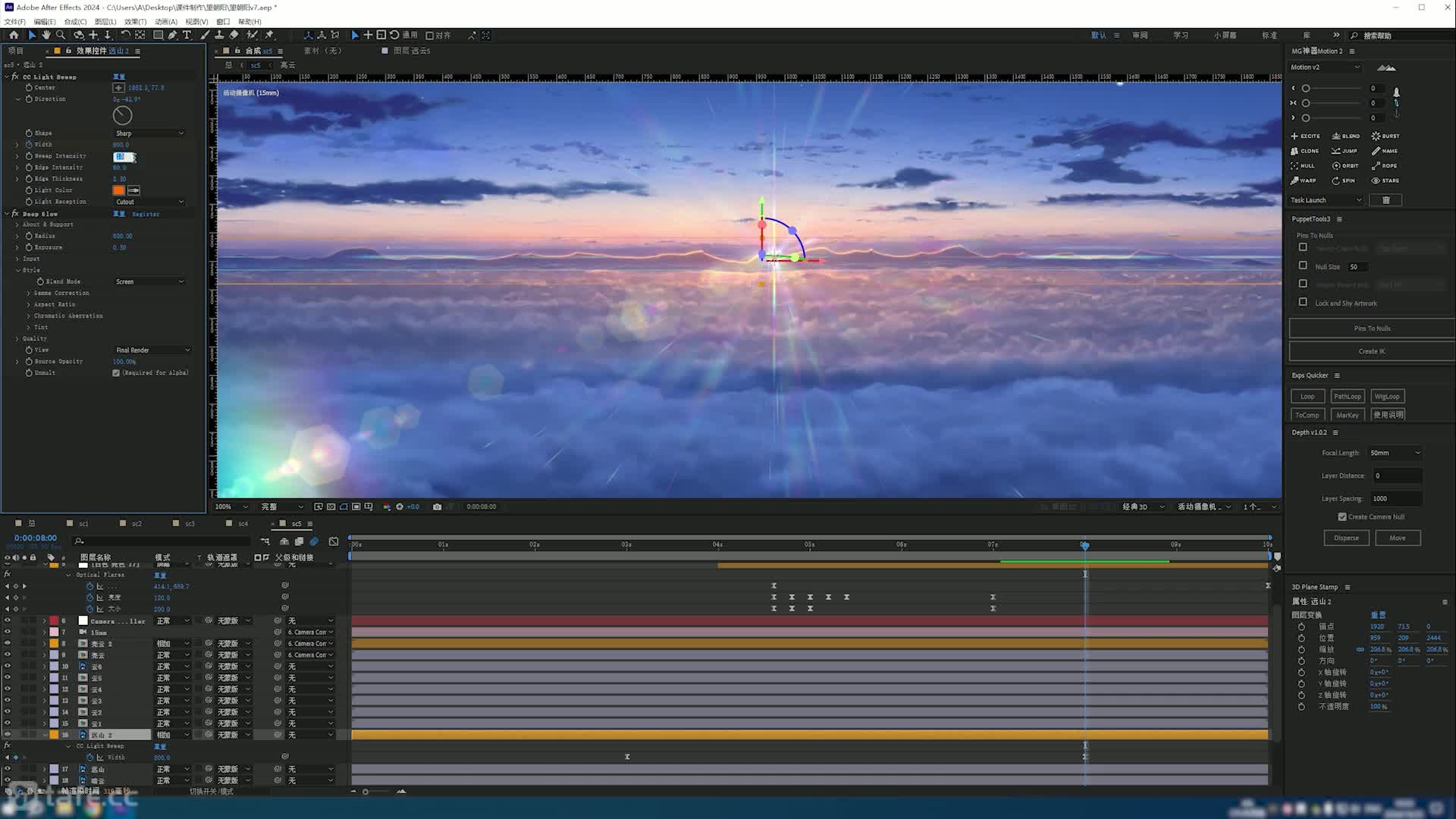Select the Rectangle shape tool
Image resolution: width=1456 pixels, height=819 pixels.
[x=158, y=35]
